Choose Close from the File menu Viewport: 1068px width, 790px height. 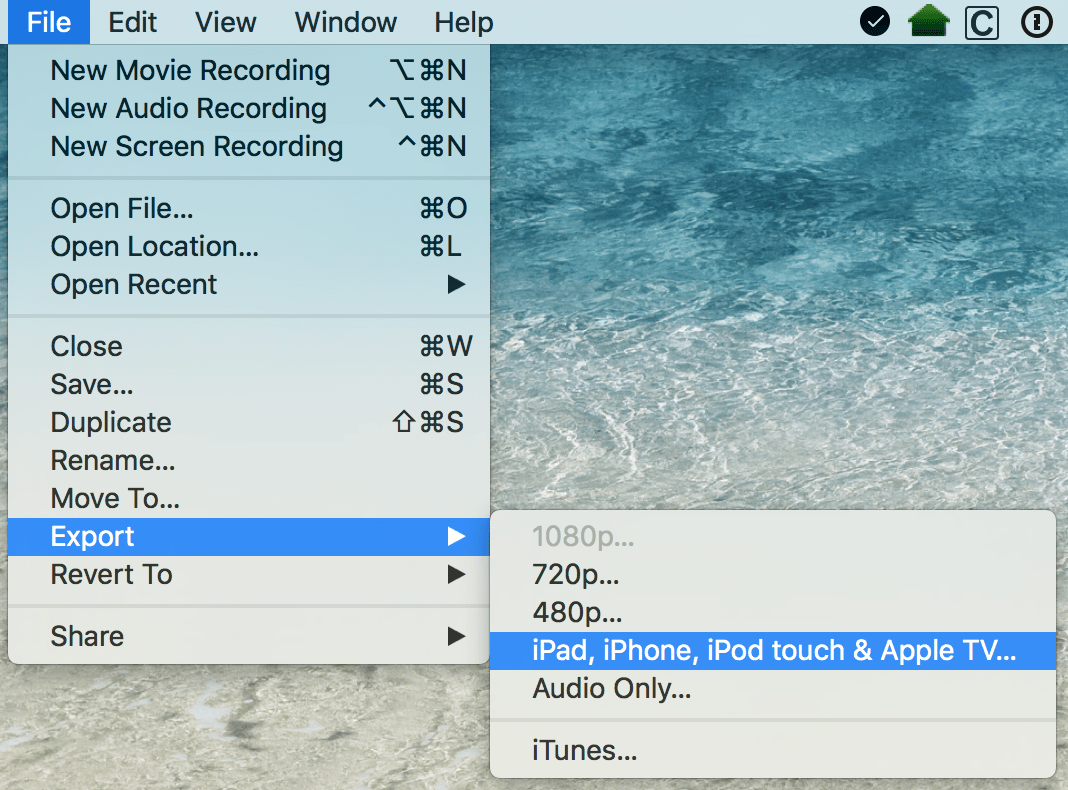[x=249, y=346]
